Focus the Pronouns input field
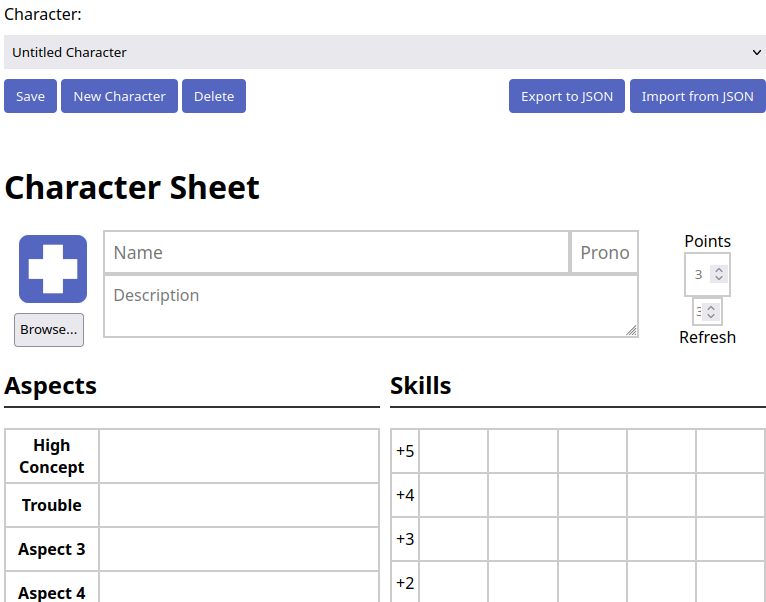The image size is (766, 602). (x=604, y=252)
